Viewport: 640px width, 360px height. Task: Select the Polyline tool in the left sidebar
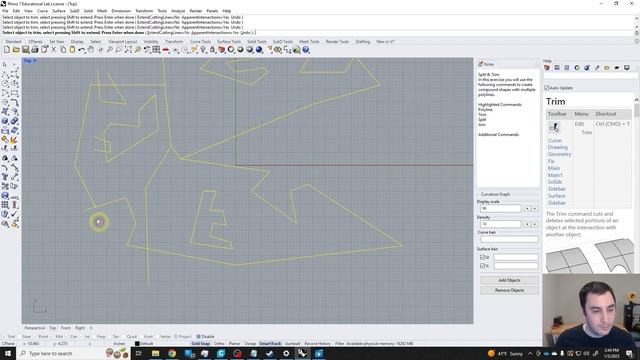(x=5, y=74)
